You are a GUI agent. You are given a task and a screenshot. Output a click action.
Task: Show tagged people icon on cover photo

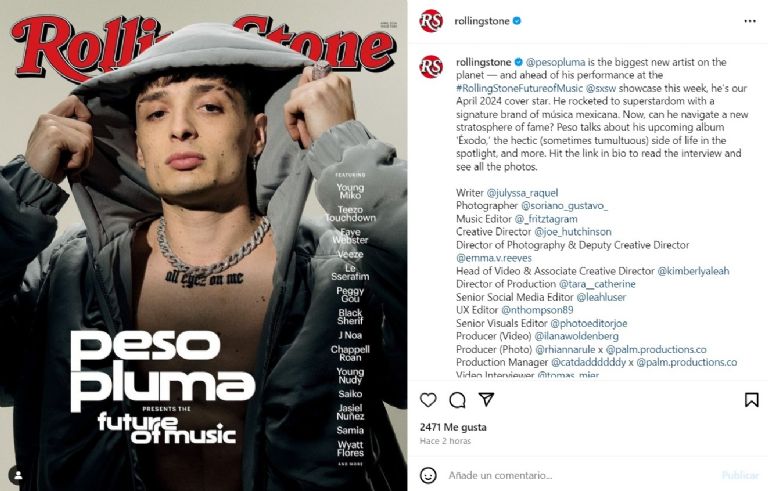[18, 475]
